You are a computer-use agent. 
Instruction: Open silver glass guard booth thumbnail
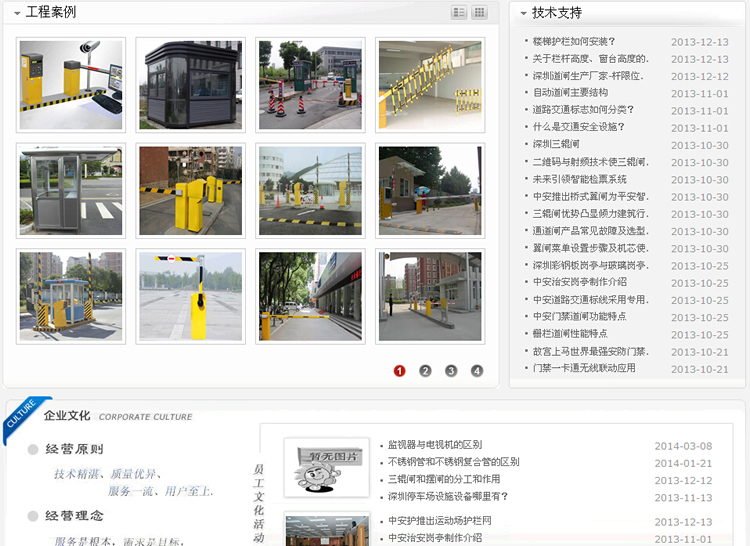pos(71,190)
